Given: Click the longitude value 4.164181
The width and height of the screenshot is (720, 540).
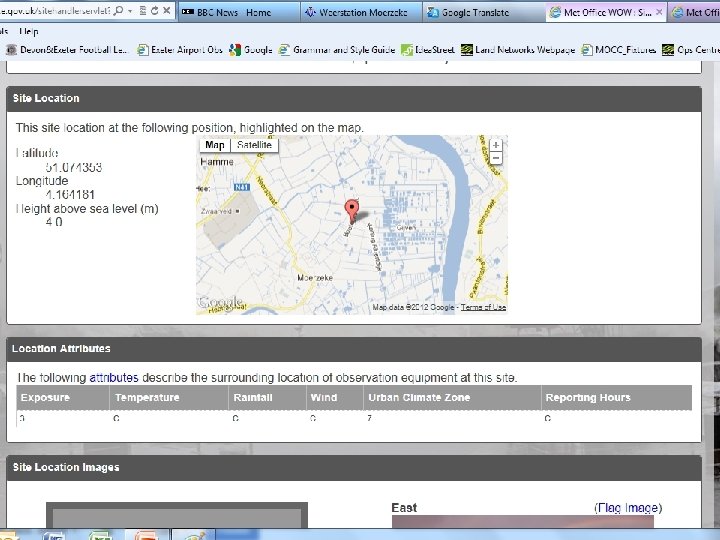Looking at the screenshot, I should [70, 195].
